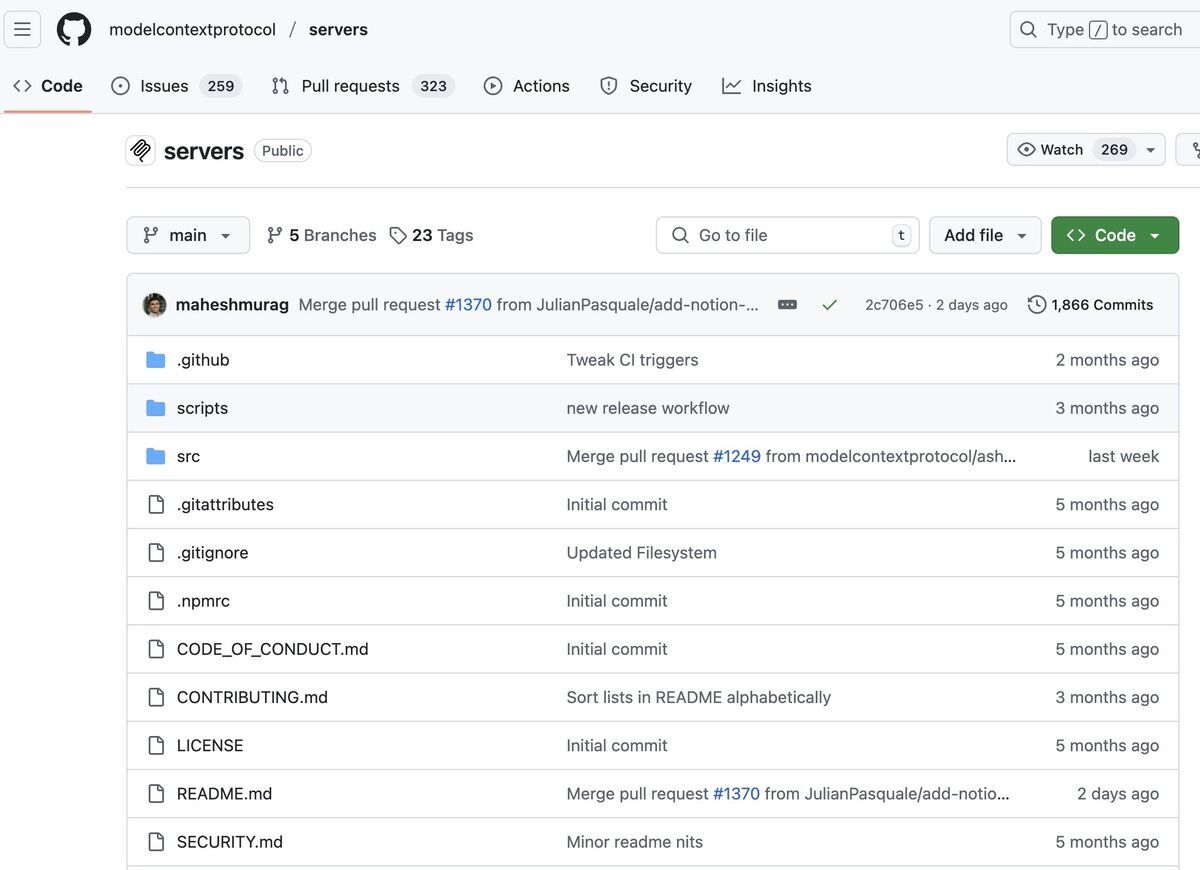This screenshot has width=1200, height=870.
Task: Go to GitHub home via Octocat logo
Action: 74,30
